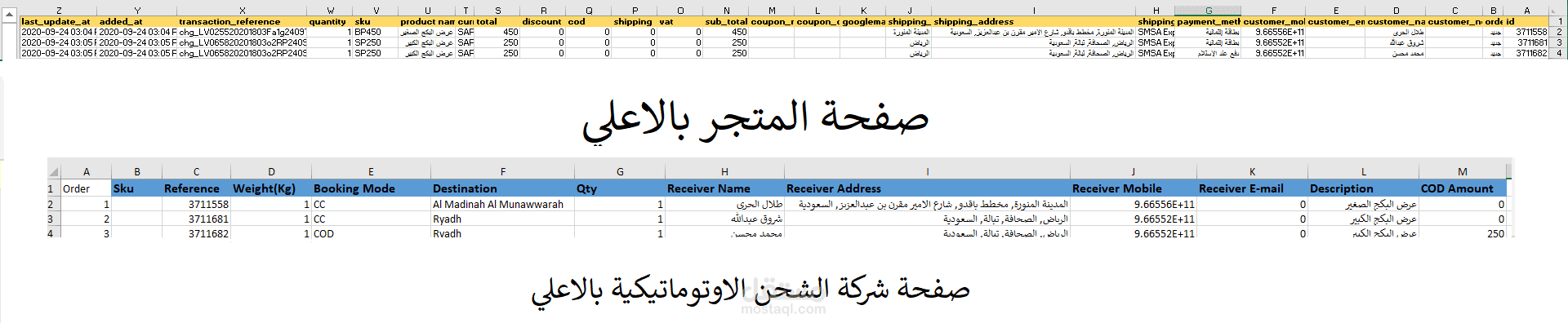Click the Order header cell
Viewport: 1568px width, 323px height.
(x=86, y=188)
